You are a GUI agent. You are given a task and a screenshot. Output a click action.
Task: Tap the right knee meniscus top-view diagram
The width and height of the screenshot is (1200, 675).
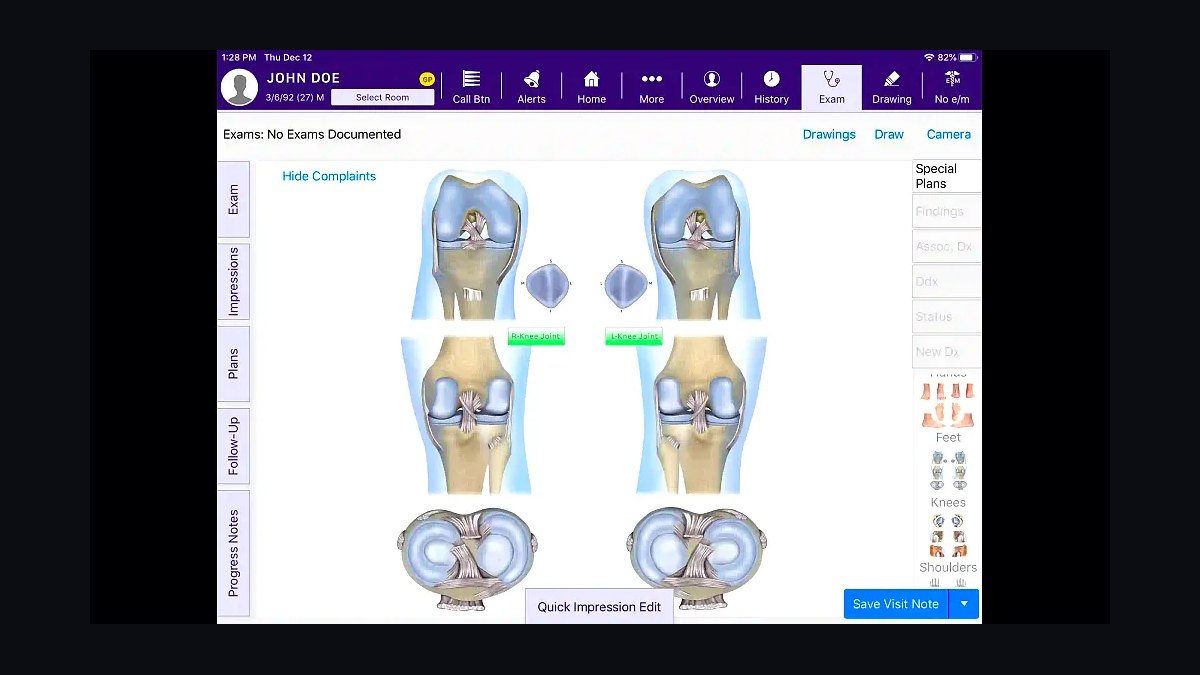468,557
